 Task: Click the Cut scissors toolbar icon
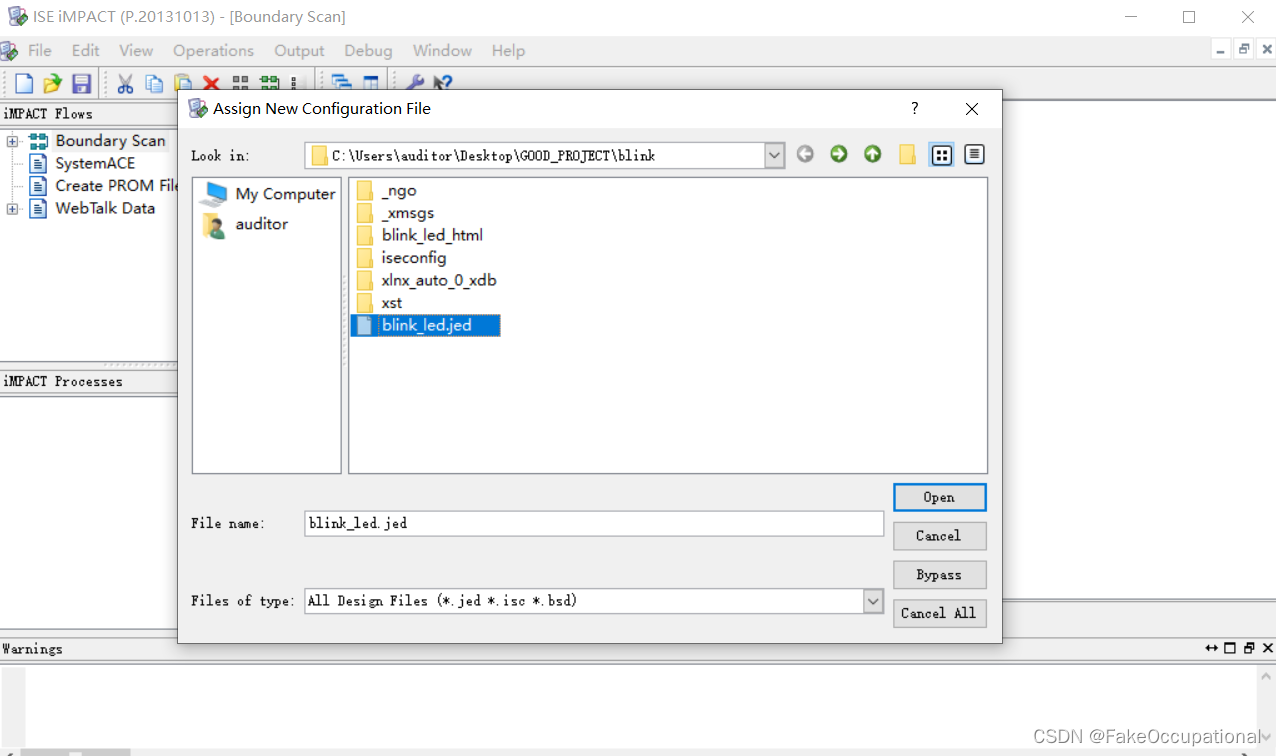[x=125, y=84]
